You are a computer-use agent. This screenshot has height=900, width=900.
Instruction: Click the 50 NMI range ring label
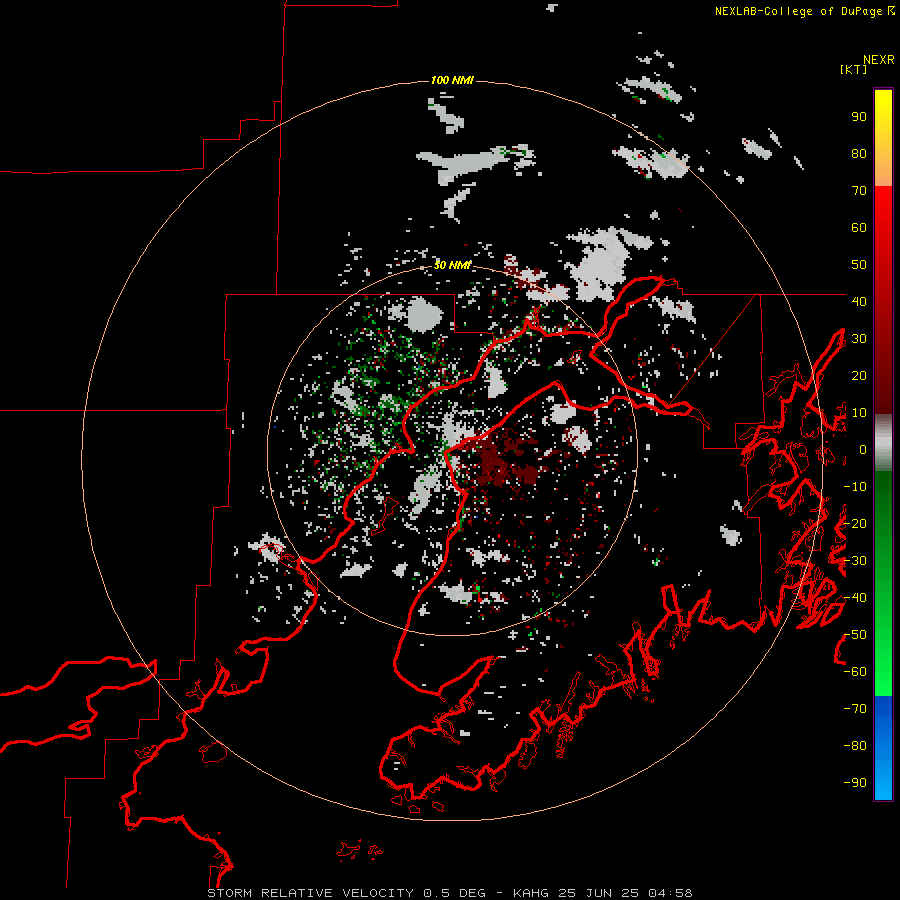coord(452,265)
